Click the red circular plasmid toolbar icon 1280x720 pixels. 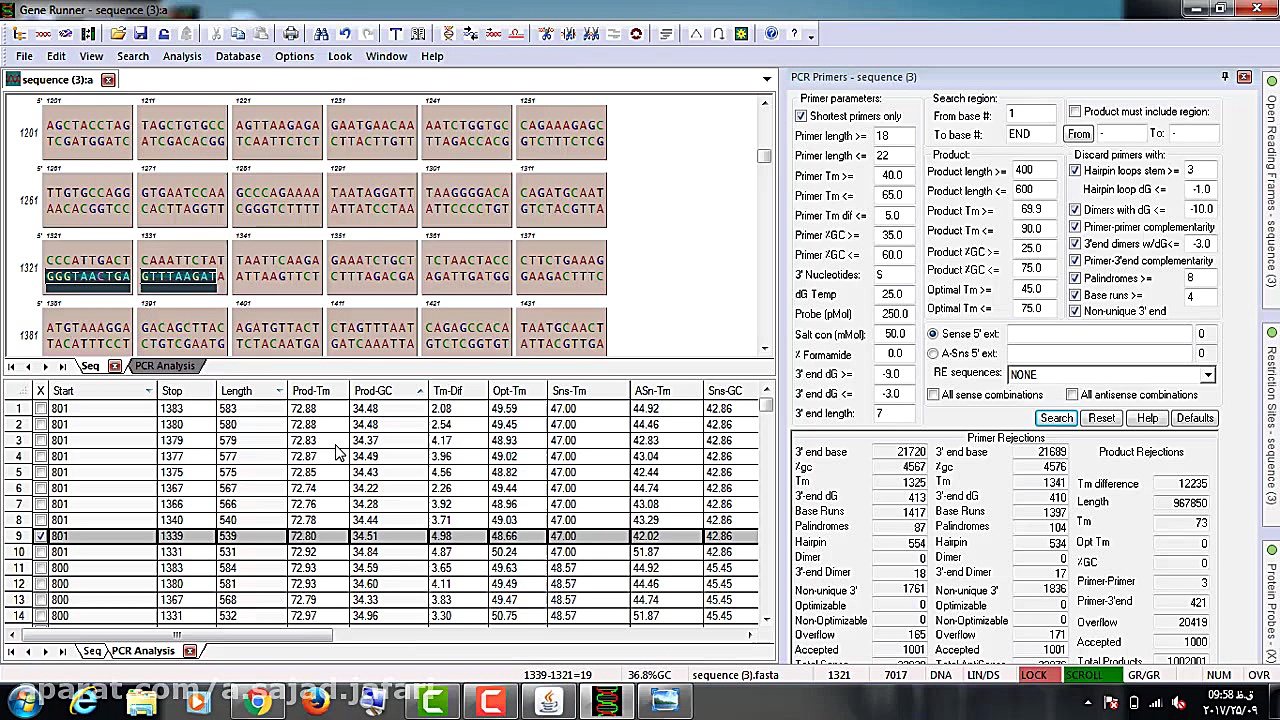[x=636, y=34]
